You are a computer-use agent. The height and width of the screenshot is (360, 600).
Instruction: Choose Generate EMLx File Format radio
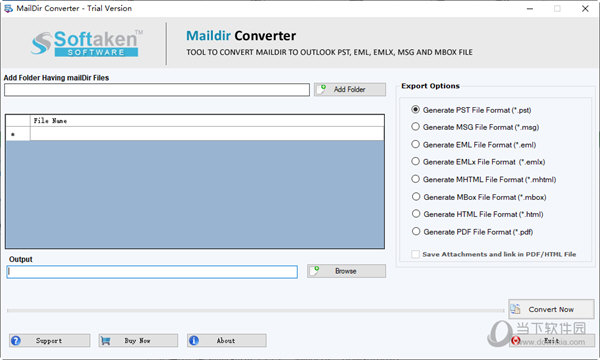(416, 161)
